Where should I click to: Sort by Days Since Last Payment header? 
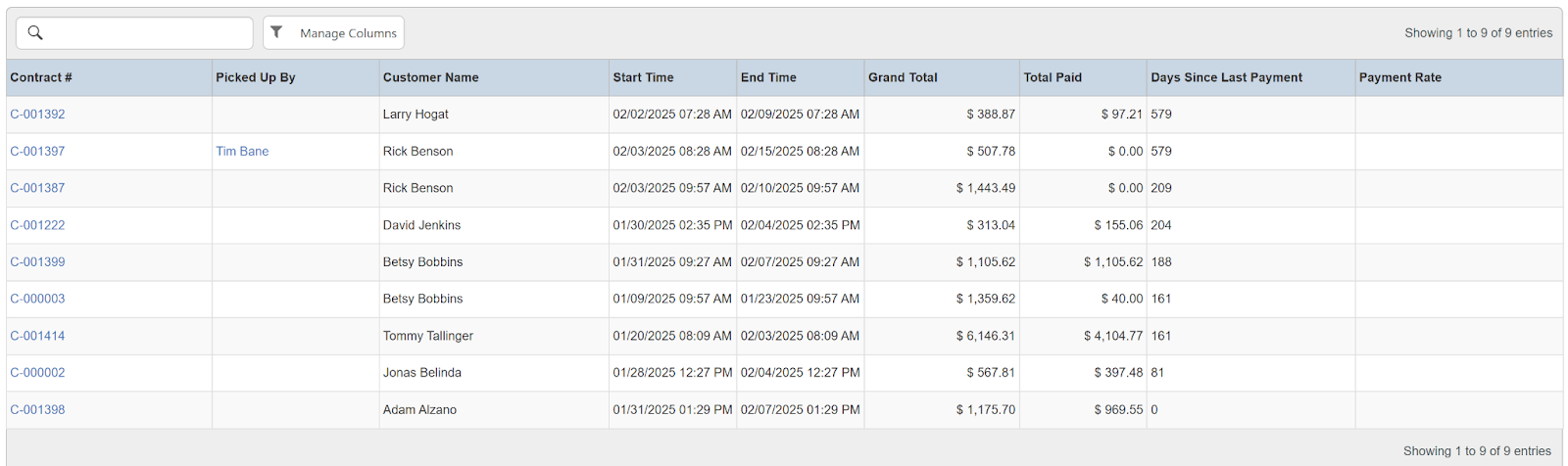[1226, 77]
